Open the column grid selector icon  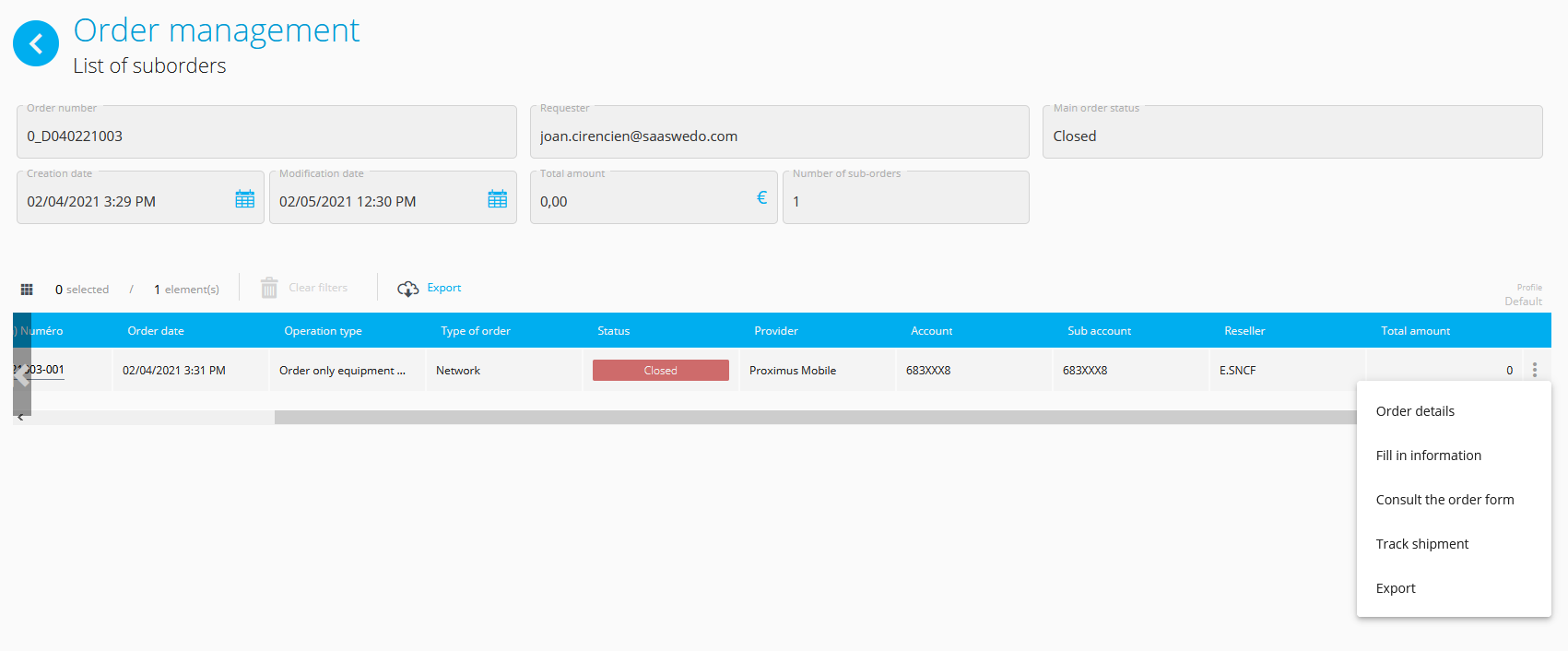point(27,290)
